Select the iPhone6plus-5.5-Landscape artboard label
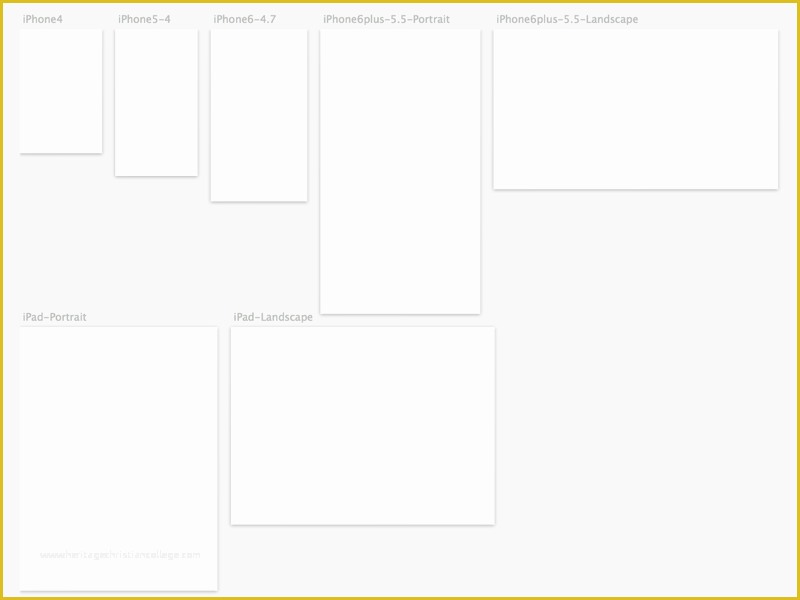 (567, 19)
